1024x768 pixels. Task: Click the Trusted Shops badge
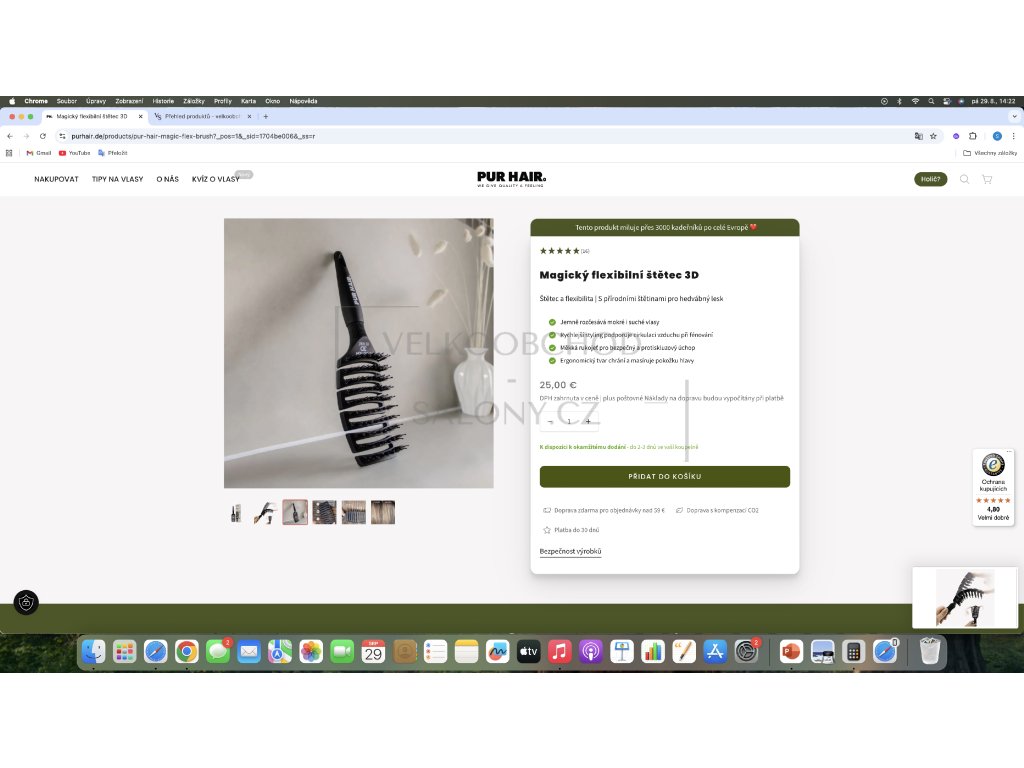tap(993, 487)
